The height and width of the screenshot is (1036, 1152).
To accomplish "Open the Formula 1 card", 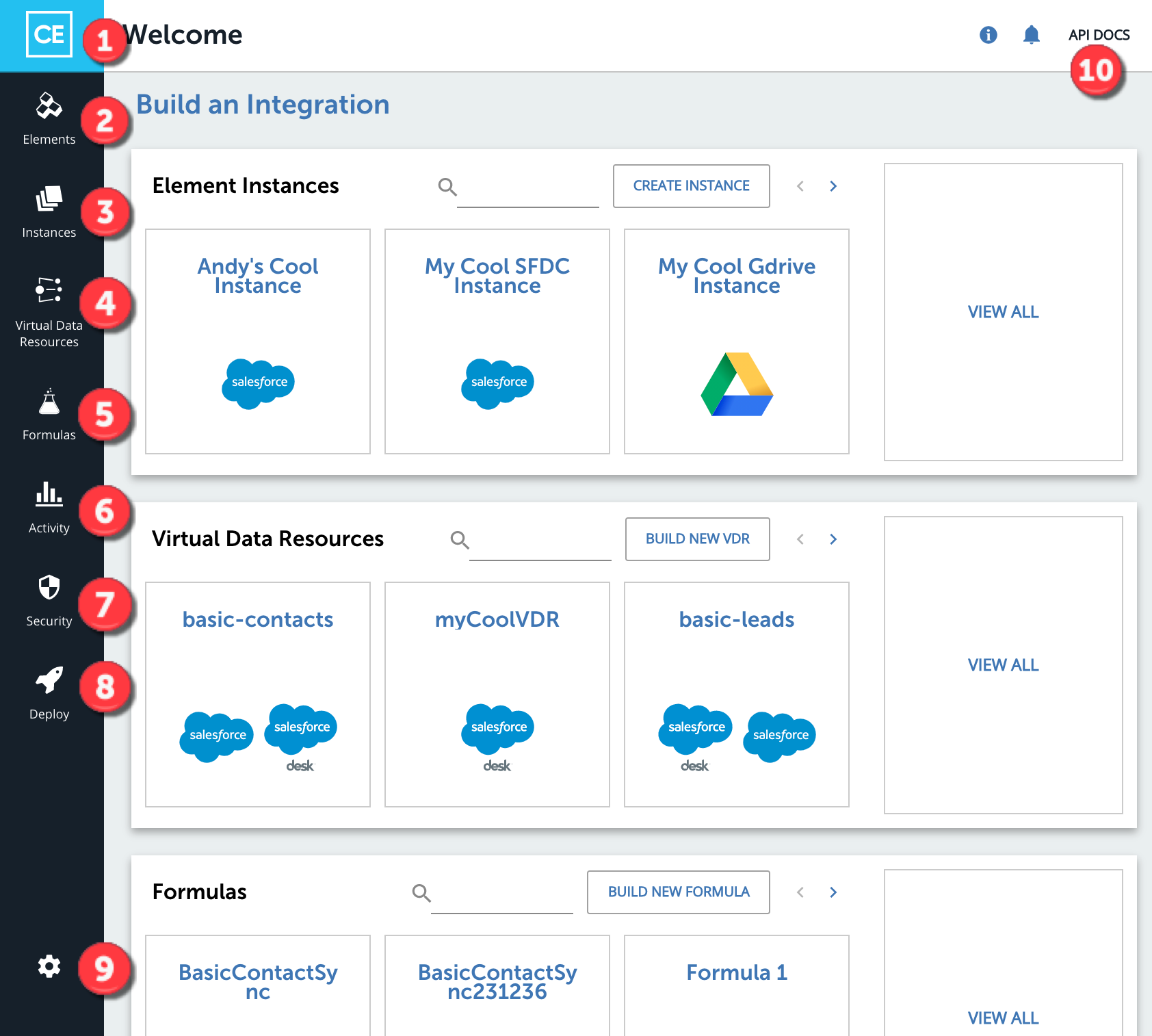I will (x=737, y=985).
